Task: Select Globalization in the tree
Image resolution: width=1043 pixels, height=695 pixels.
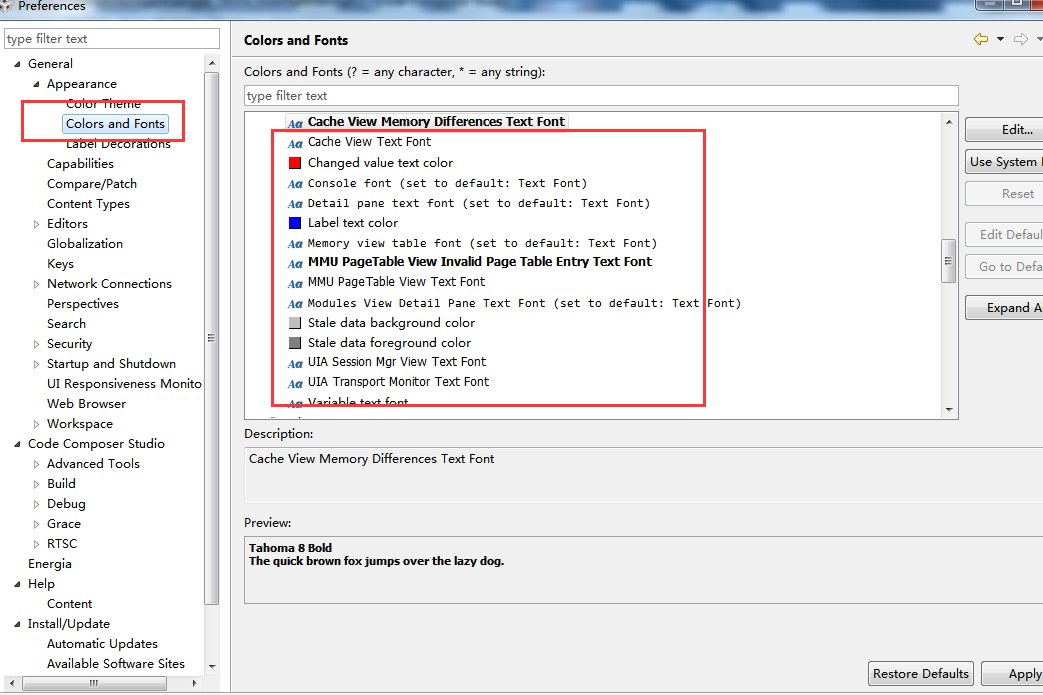Action: [x=85, y=243]
